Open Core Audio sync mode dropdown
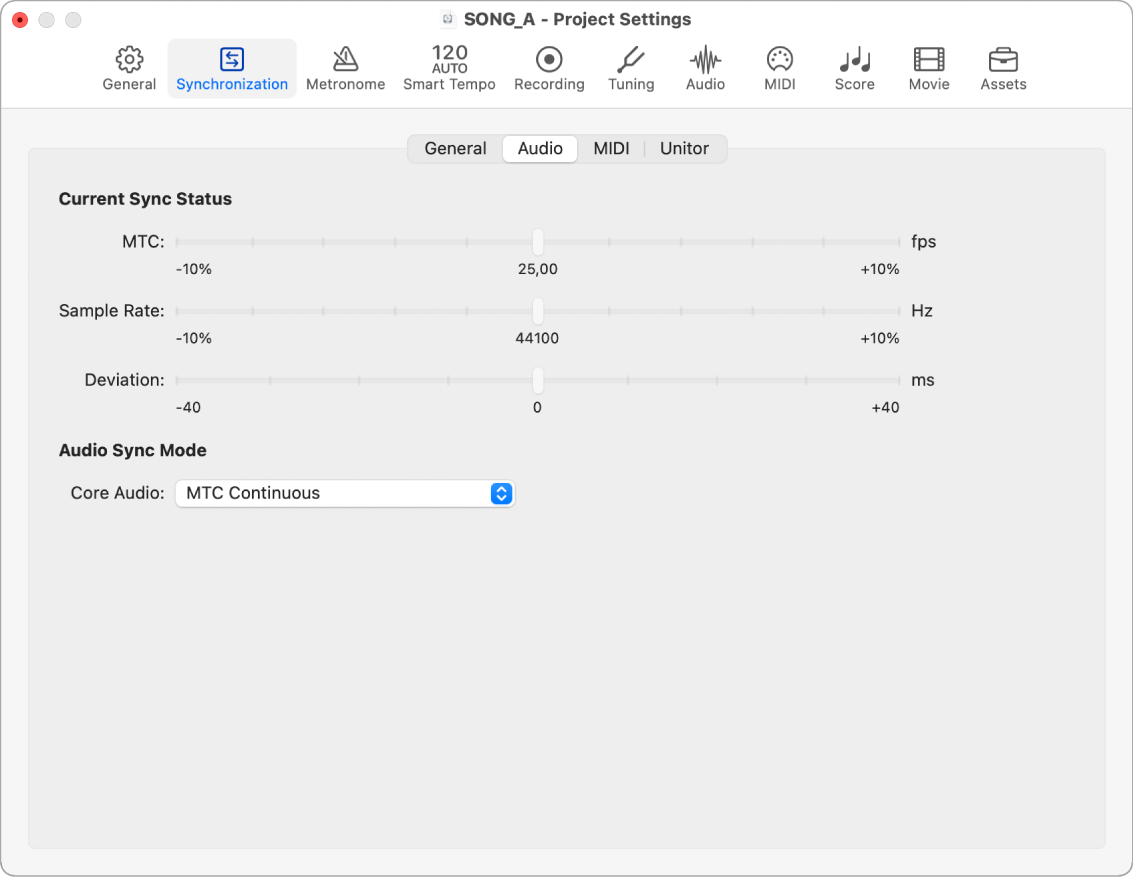Viewport: 1134px width, 878px height. (345, 493)
